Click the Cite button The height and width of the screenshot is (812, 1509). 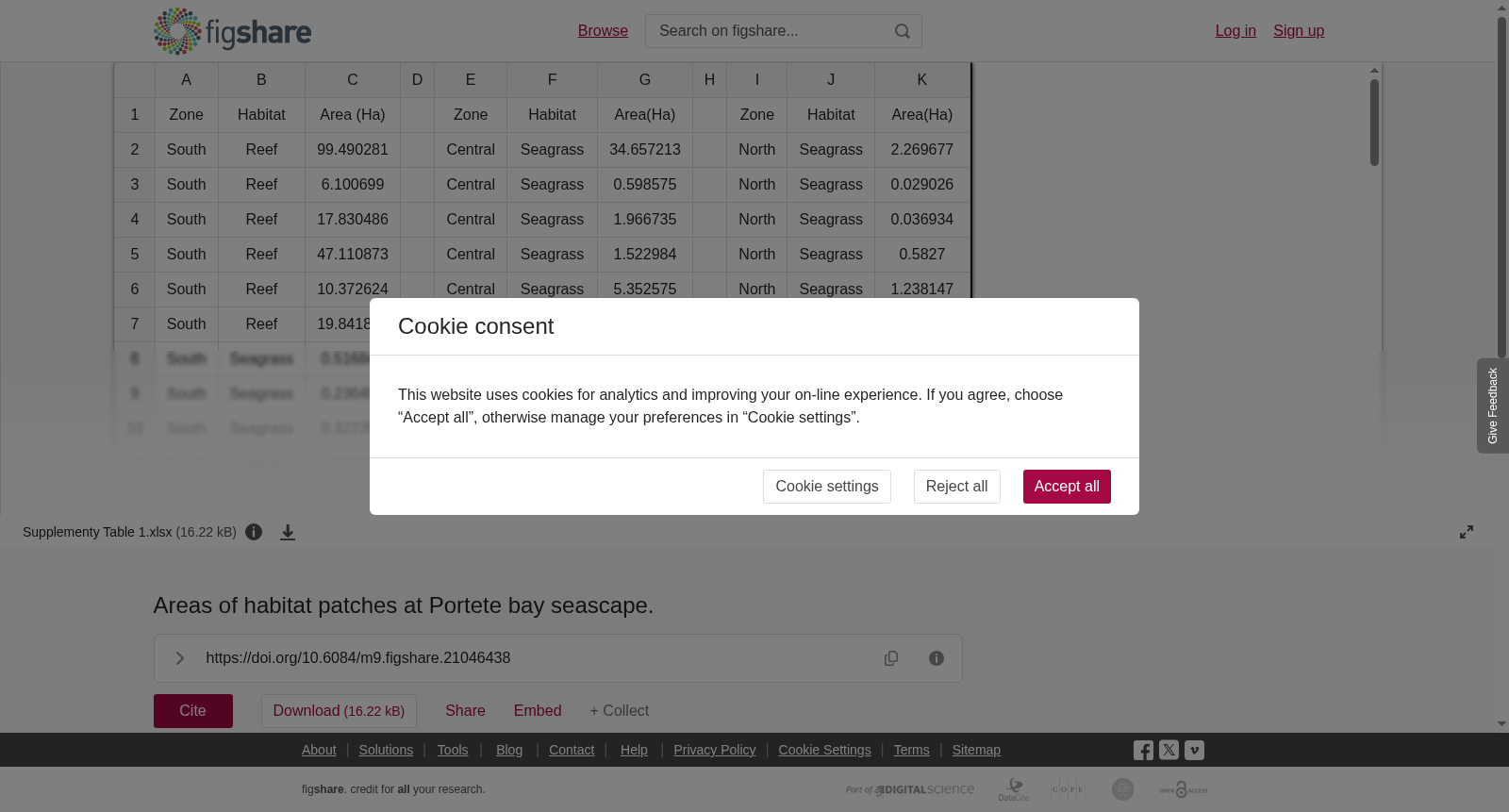click(x=193, y=711)
